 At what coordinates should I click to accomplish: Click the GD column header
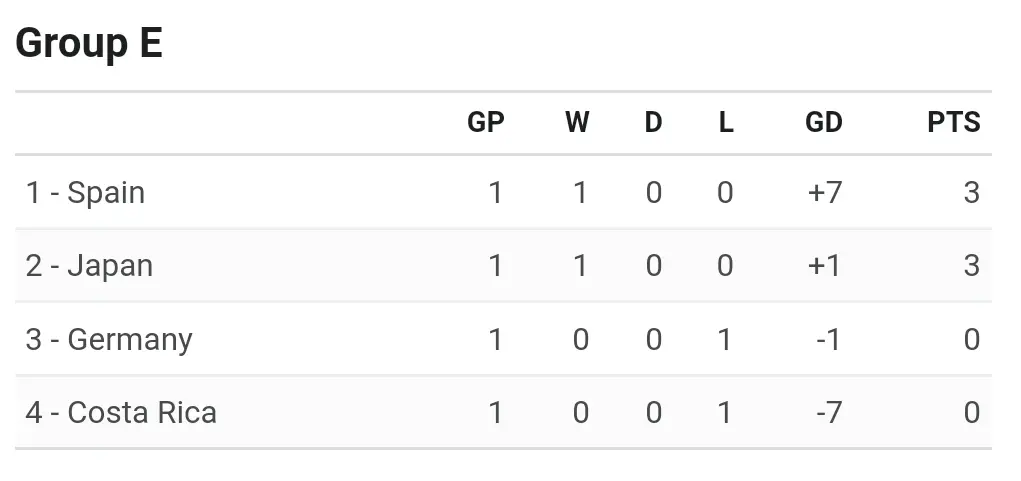824,122
